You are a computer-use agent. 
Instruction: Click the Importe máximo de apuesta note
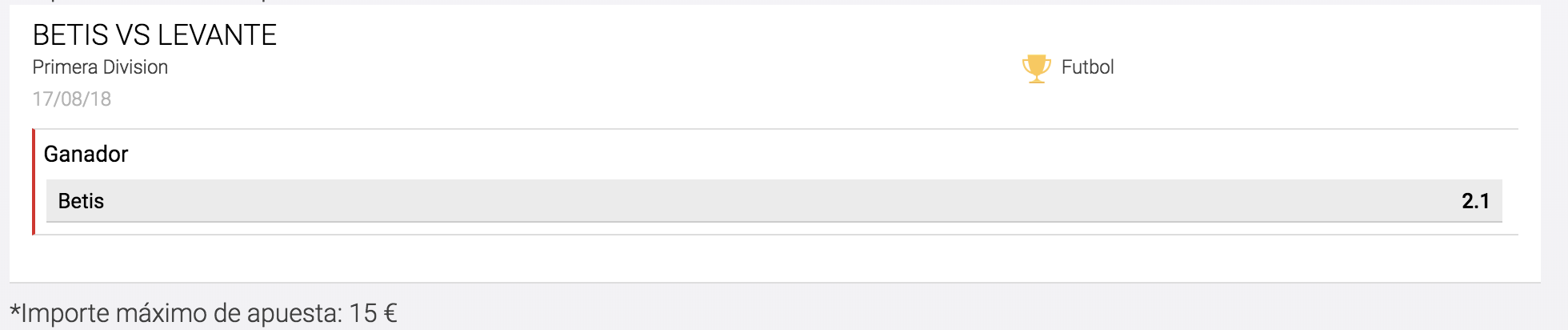[203, 312]
